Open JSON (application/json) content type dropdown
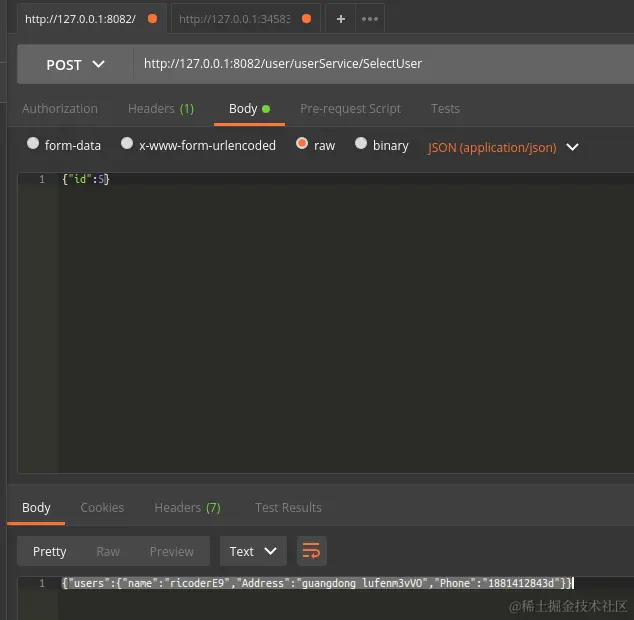The image size is (634, 620). pos(503,148)
